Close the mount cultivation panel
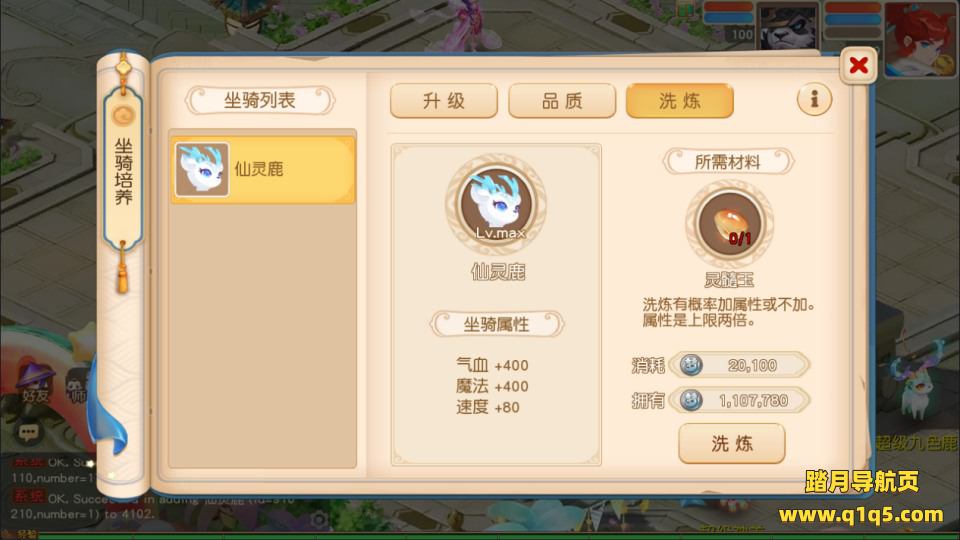The width and height of the screenshot is (960, 540). (858, 65)
